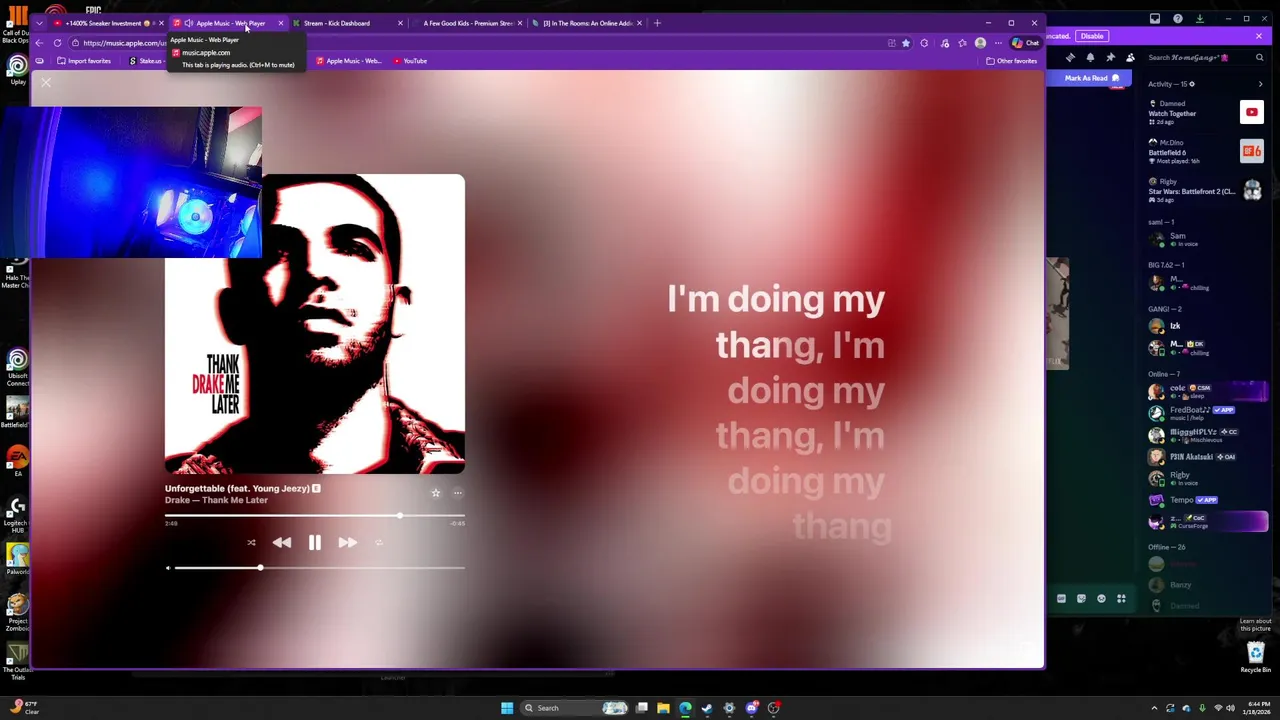Mute the Apple Music tab audio icon
Screen dimensions: 1280x720
[x=189, y=23]
